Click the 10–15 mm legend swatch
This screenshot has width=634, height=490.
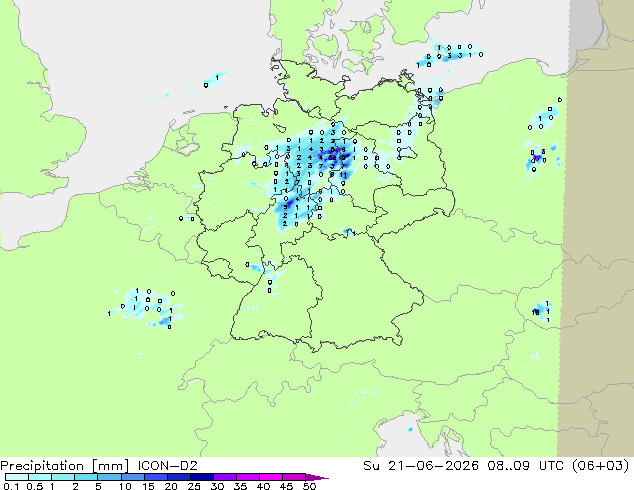[x=132, y=477]
